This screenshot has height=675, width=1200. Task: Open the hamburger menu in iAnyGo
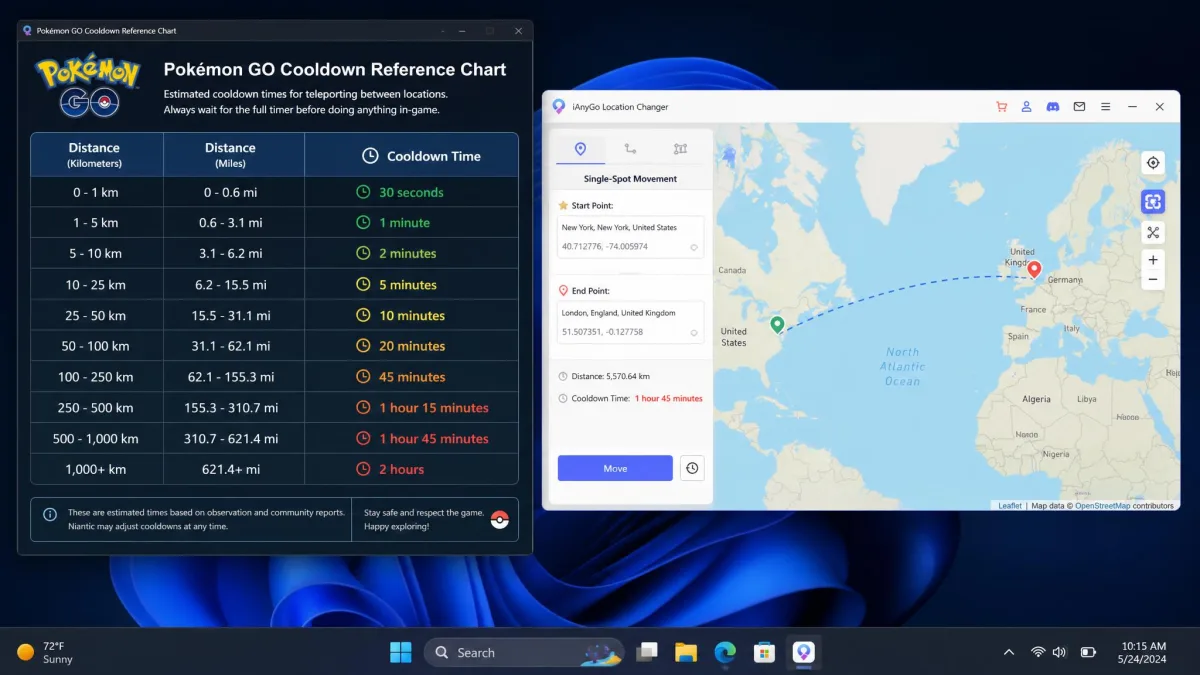pyautogui.click(x=1106, y=107)
